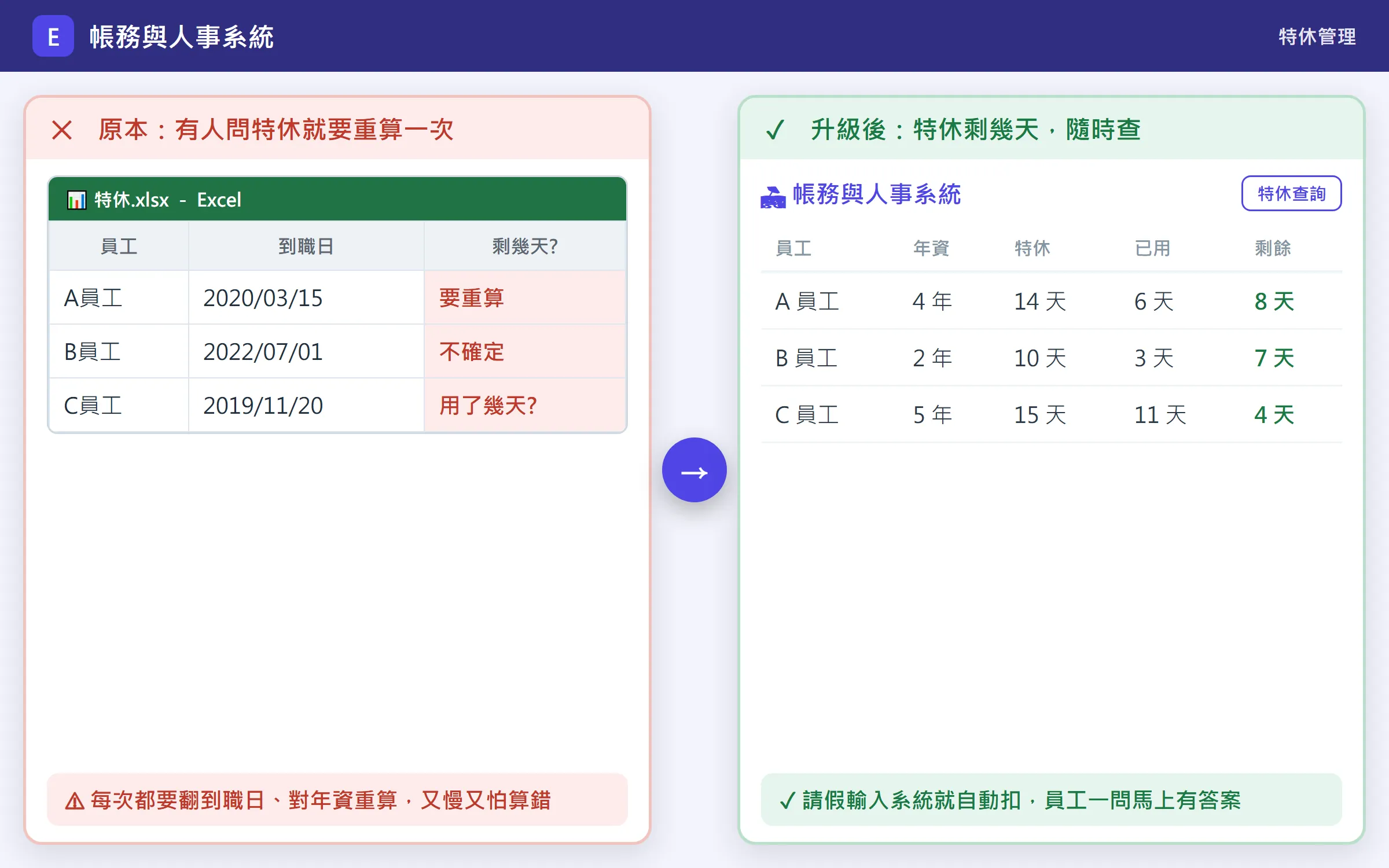This screenshot has height=868, width=1389.
Task: Click the 剩餘 column header in system table
Action: 1273,248
